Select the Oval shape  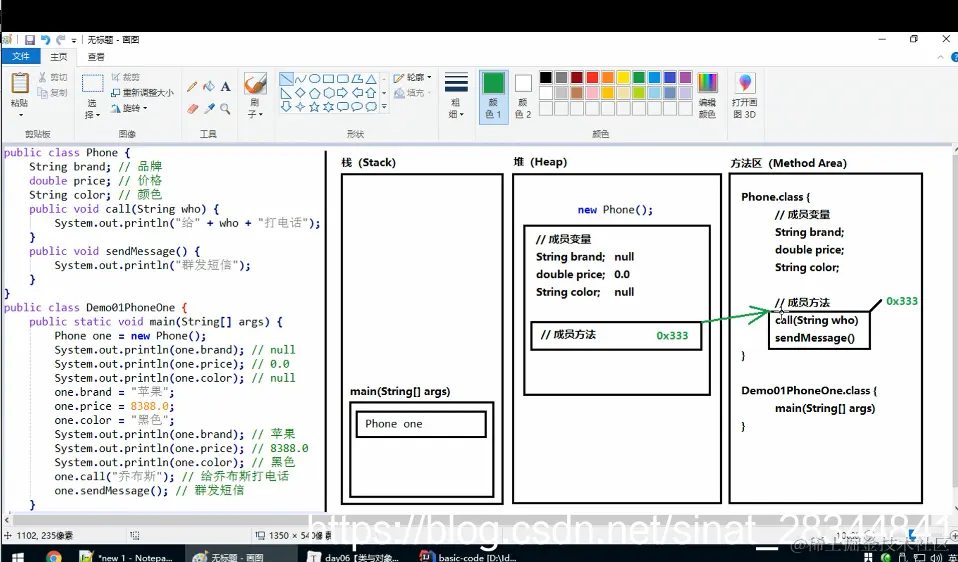(314, 79)
